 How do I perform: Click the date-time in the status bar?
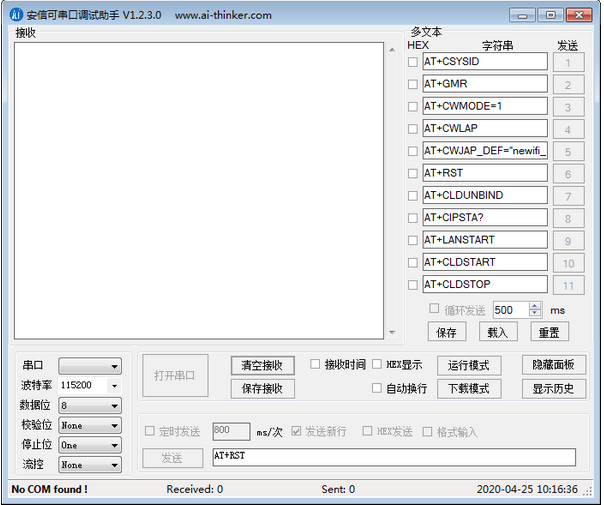[x=527, y=489]
